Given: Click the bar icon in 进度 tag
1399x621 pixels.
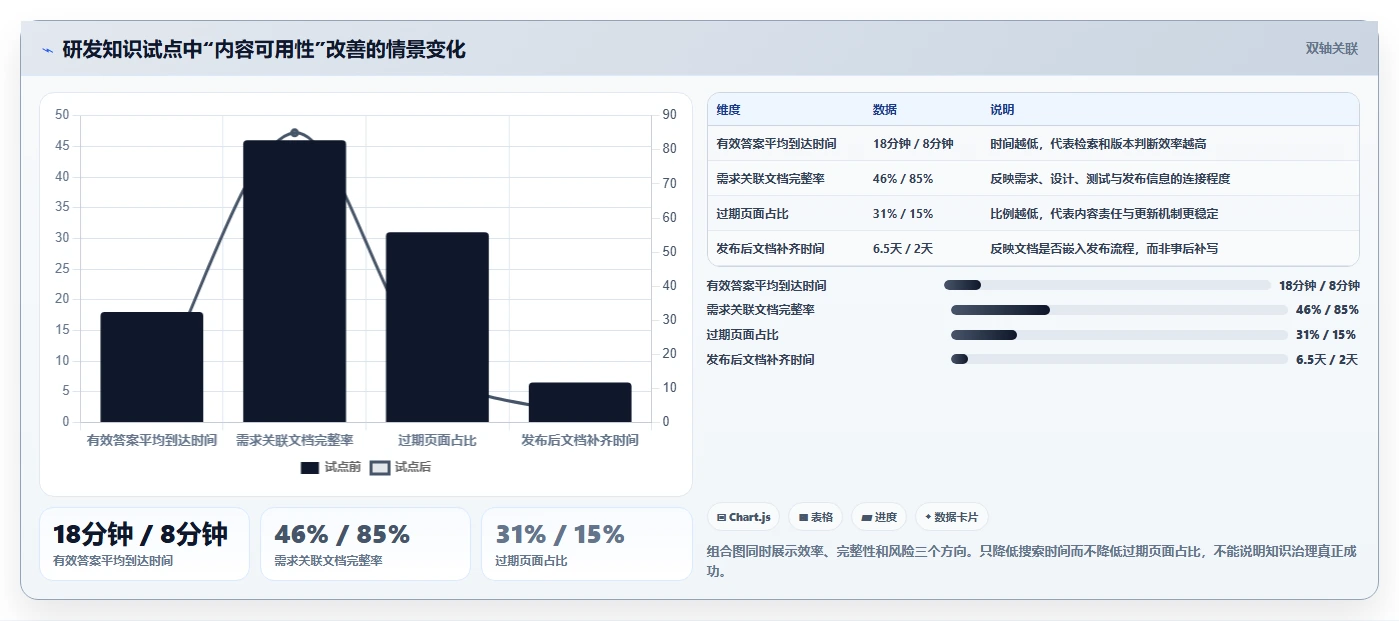Looking at the screenshot, I should [x=866, y=518].
